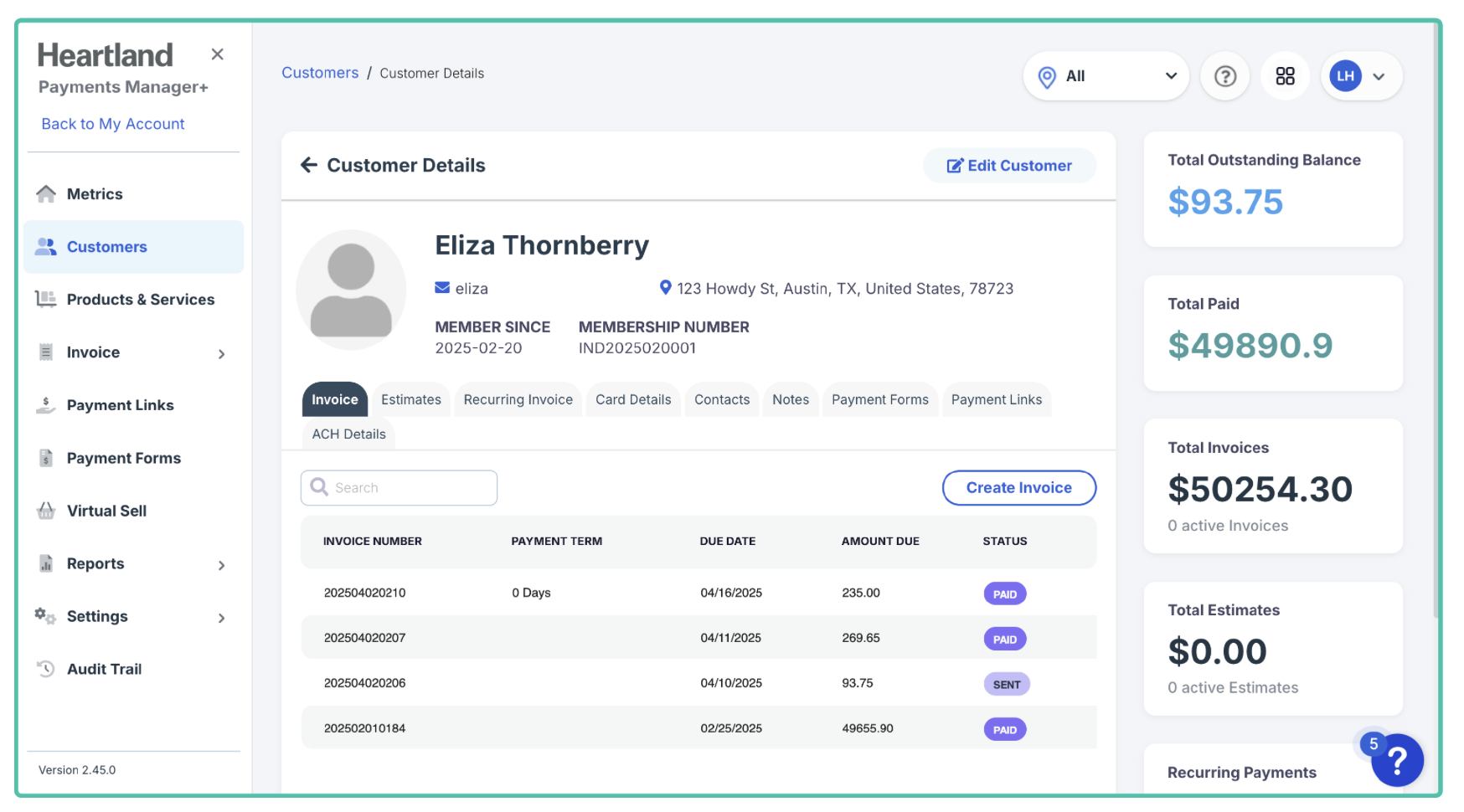Open the apps grid icon

[1285, 77]
